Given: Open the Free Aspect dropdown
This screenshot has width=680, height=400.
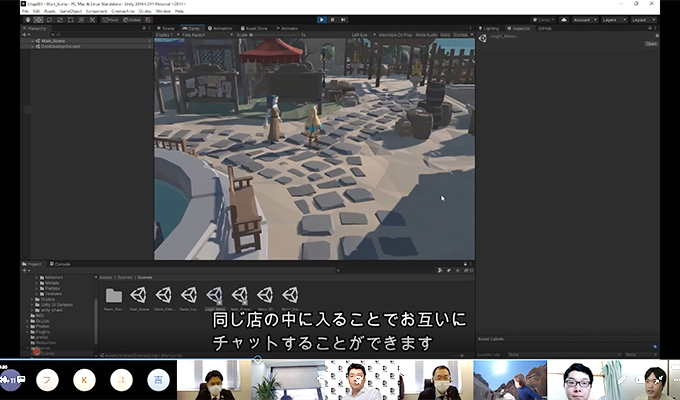Looking at the screenshot, I should pos(207,35).
